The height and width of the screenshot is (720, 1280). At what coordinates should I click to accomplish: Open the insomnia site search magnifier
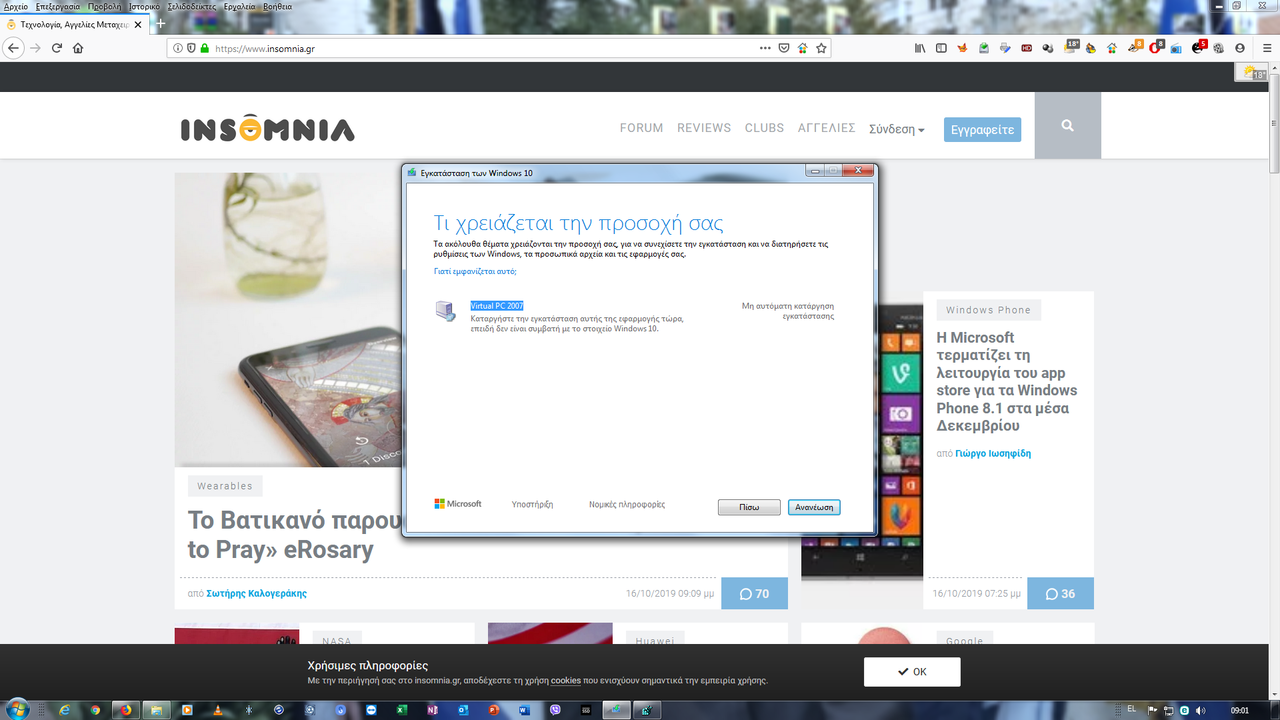(1067, 126)
